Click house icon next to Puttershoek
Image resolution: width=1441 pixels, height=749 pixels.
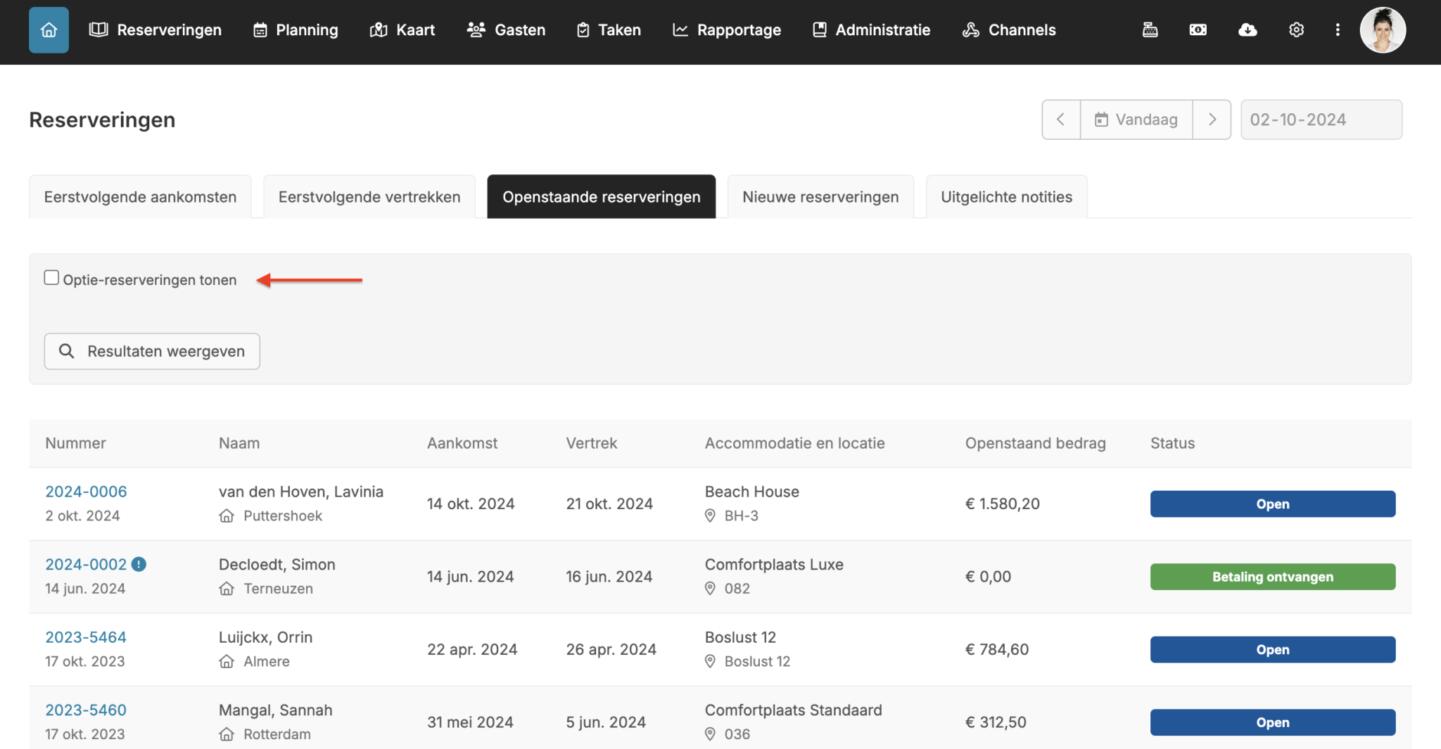coord(227,516)
